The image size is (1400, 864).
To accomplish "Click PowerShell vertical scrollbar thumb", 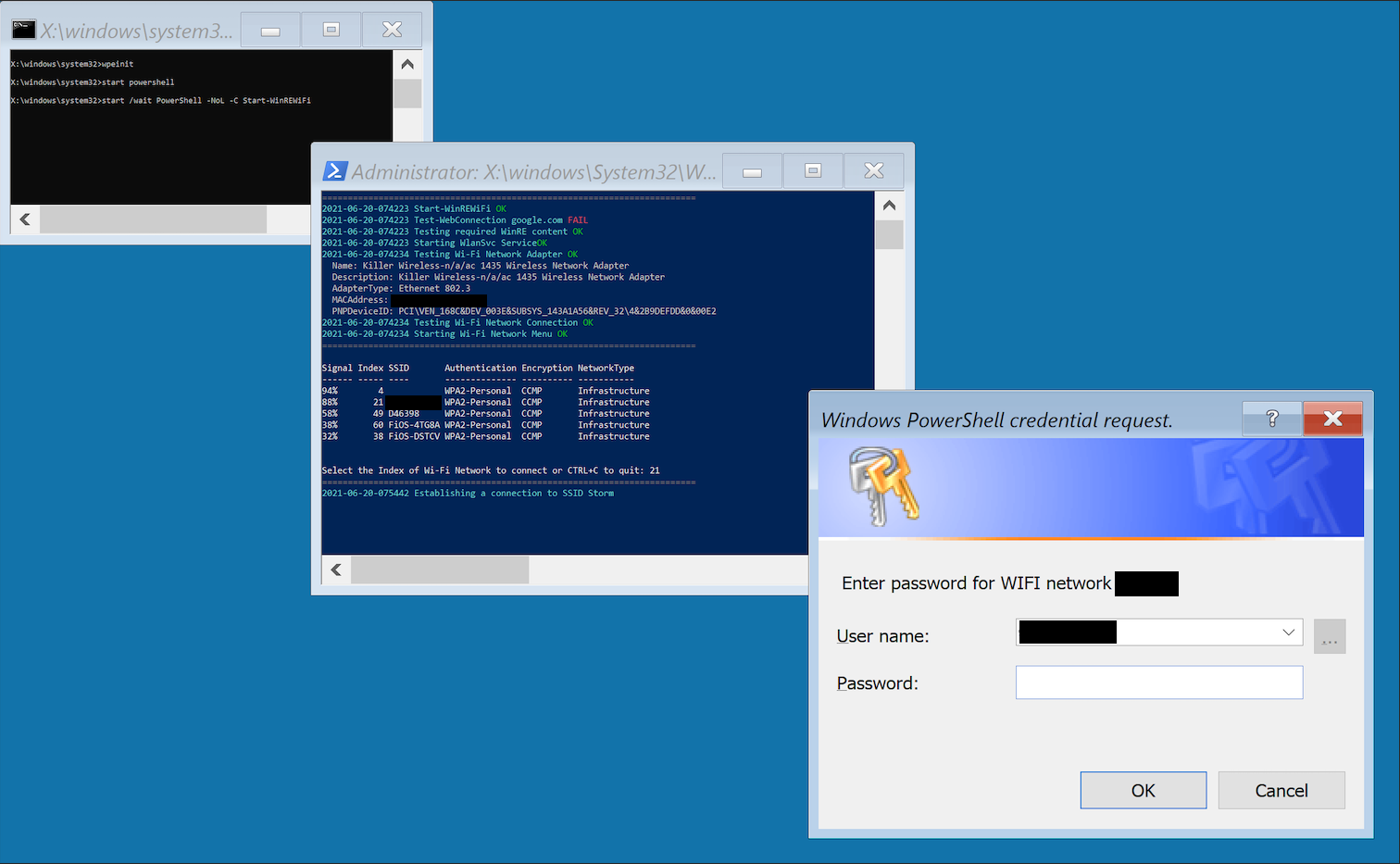I will click(x=889, y=235).
